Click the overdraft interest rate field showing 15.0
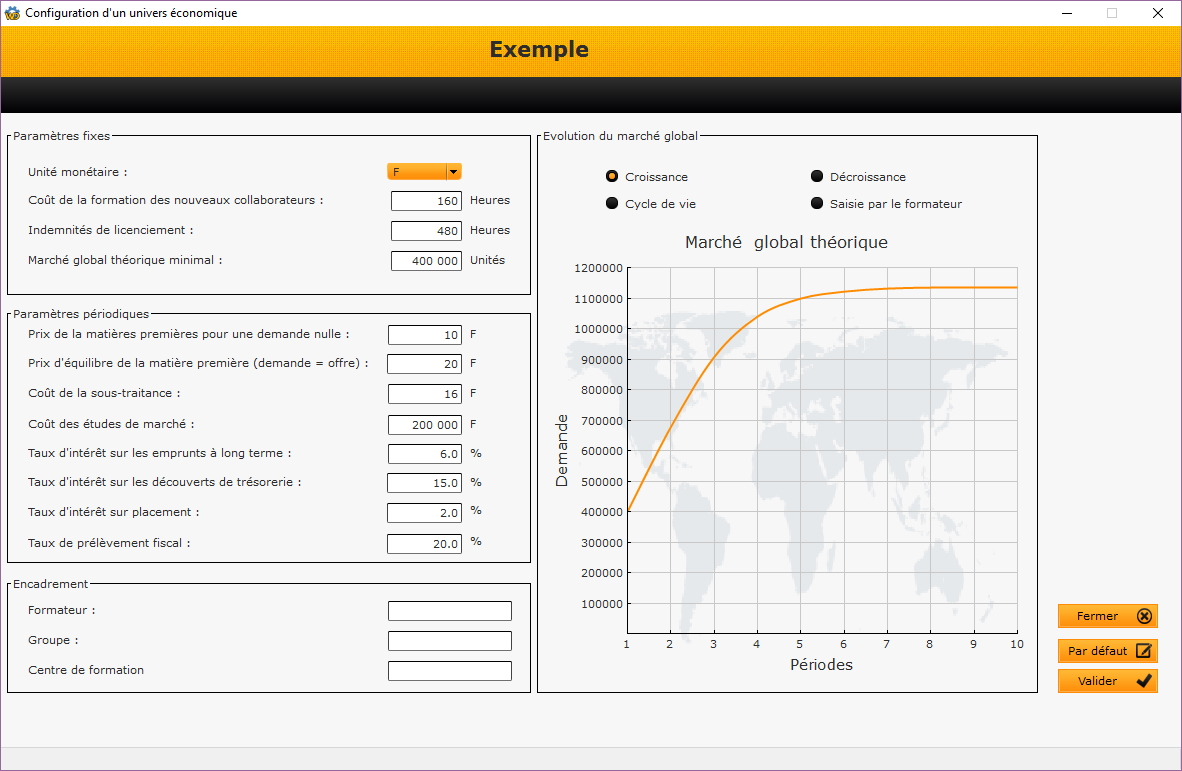Viewport: 1182px width, 771px height. pyautogui.click(x=424, y=483)
